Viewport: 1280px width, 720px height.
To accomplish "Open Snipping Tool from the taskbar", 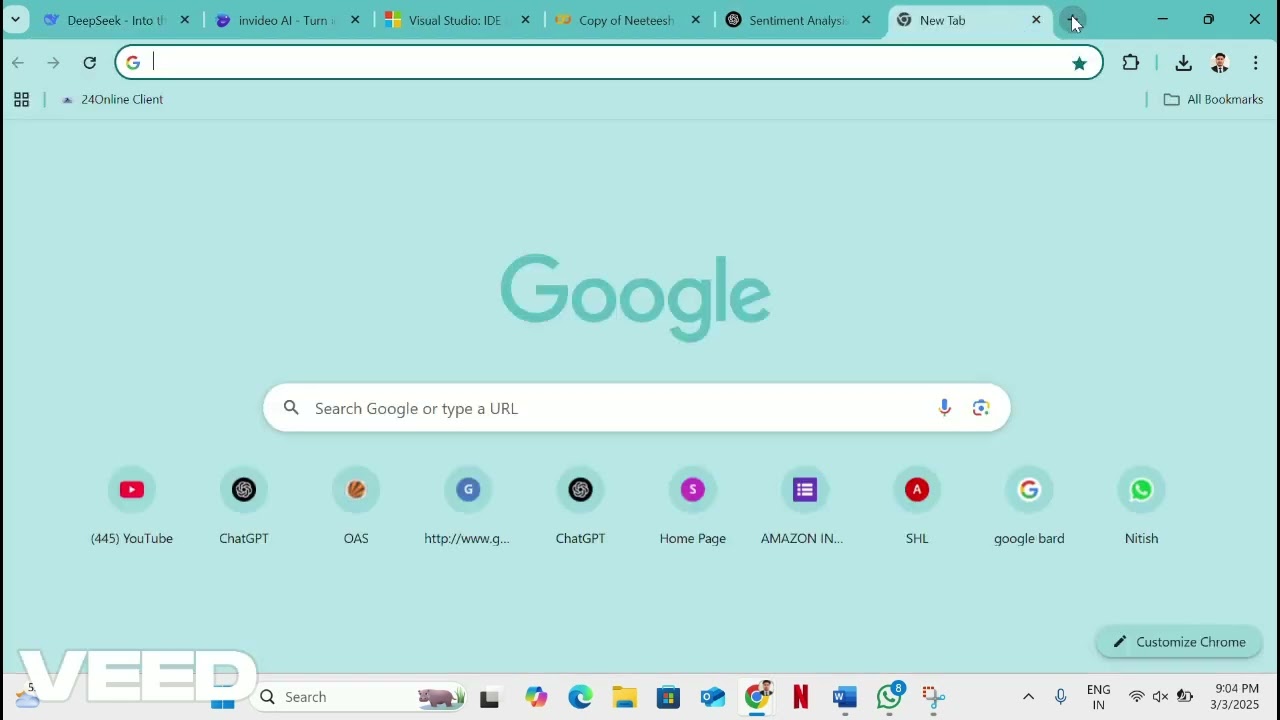I will click(x=934, y=697).
